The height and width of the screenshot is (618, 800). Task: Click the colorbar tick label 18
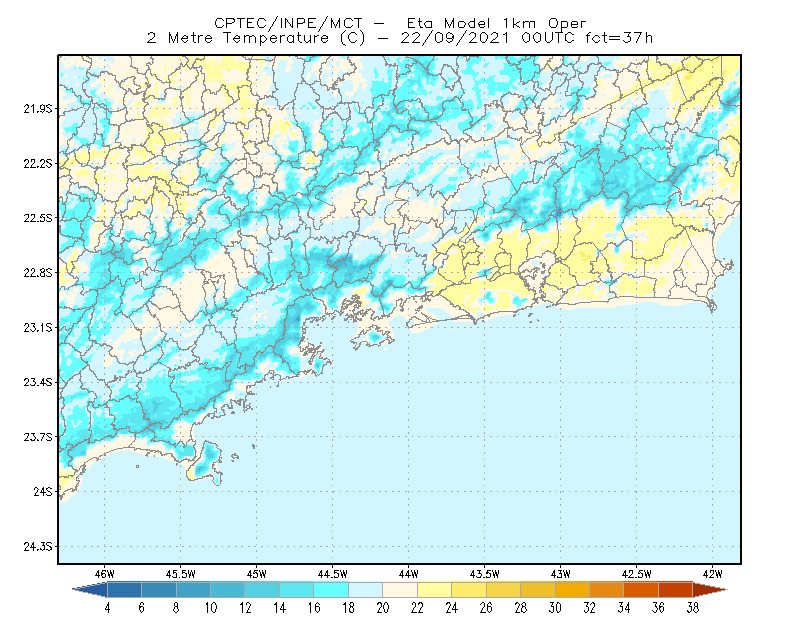point(348,608)
